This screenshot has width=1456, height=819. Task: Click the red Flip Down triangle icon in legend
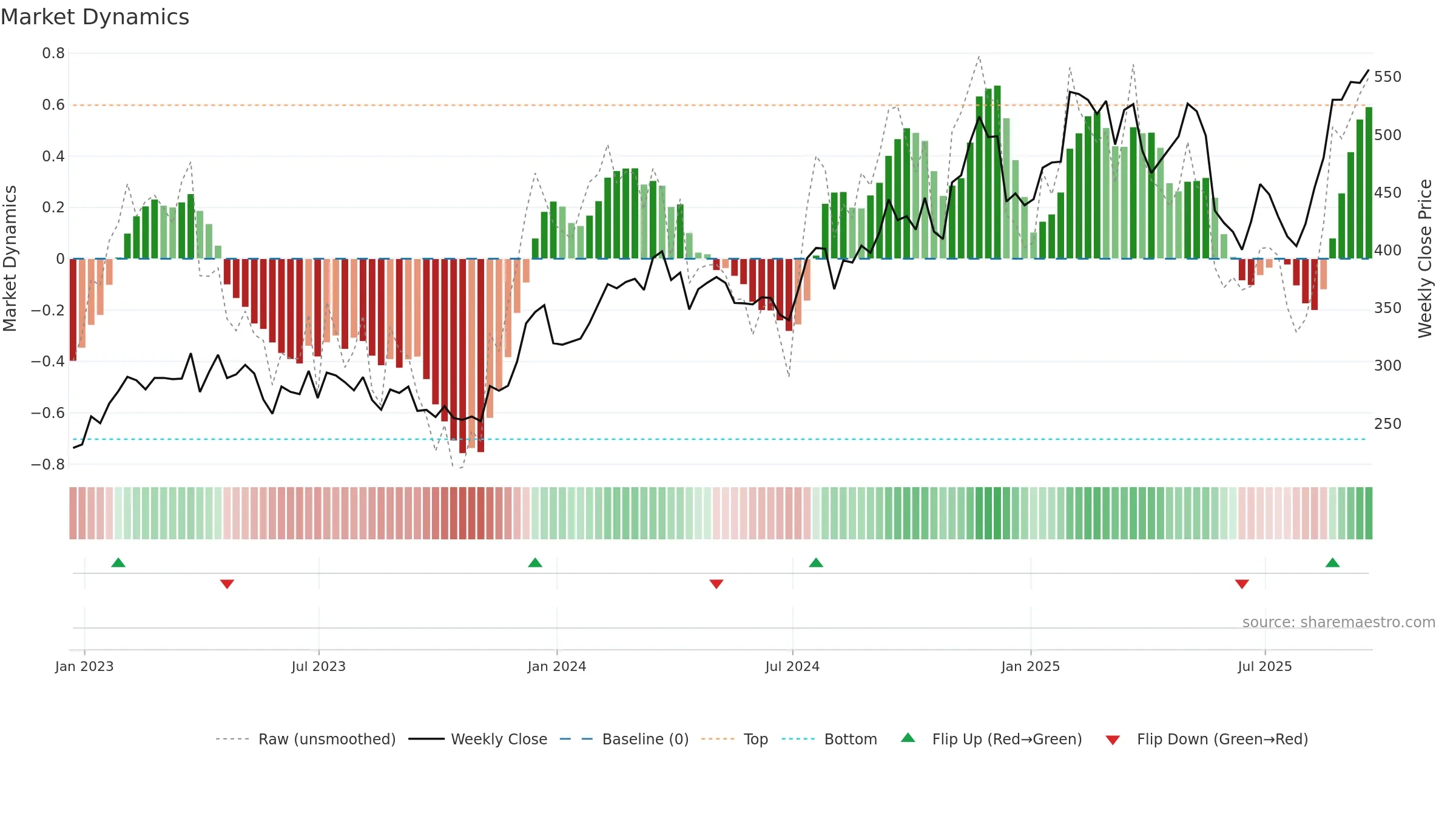coord(1113,740)
